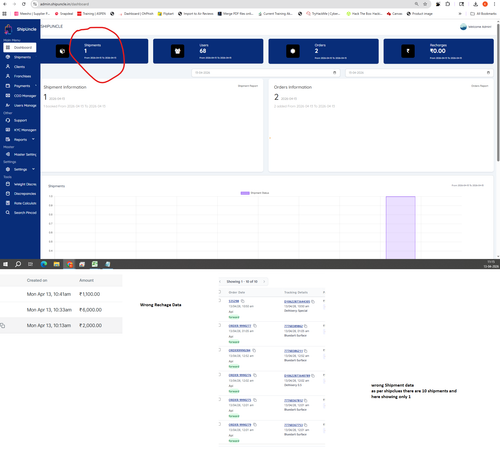This screenshot has width=500, height=459.
Task: Open the All Bookmarks folder
Action: pyautogui.click(x=483, y=14)
